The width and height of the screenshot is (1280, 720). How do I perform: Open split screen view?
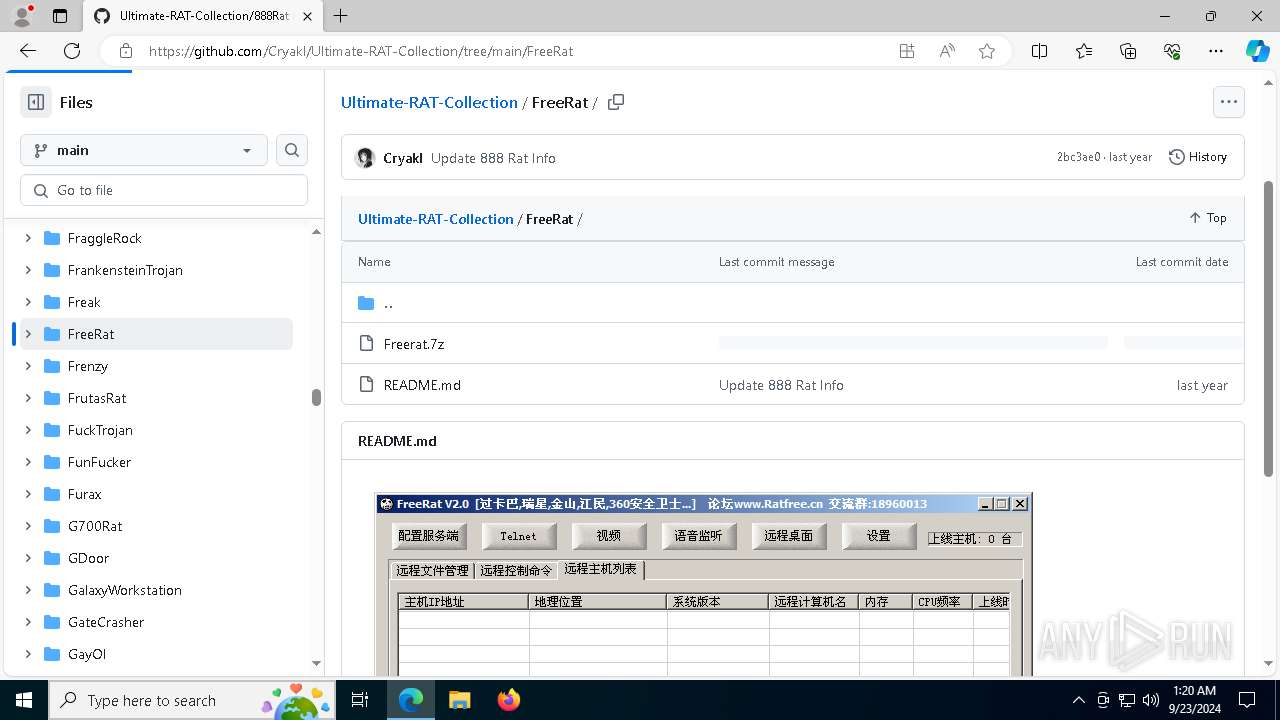point(1040,51)
